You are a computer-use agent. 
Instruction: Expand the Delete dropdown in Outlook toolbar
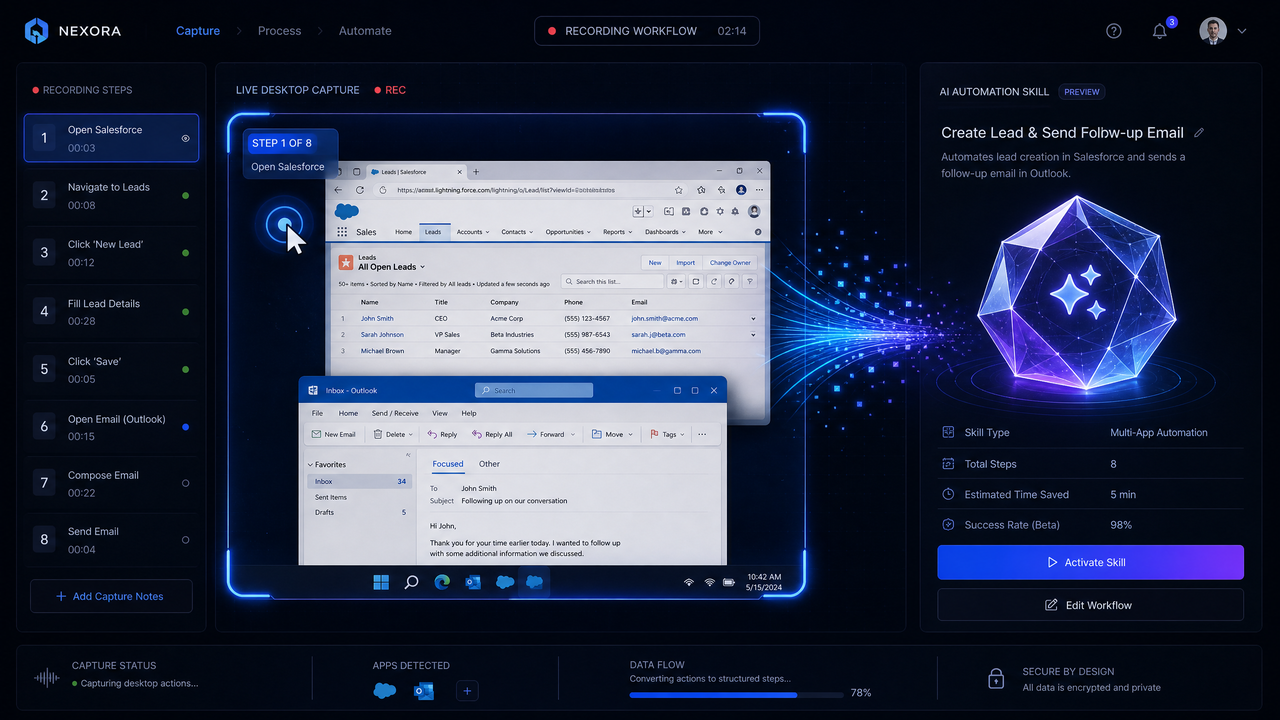(411, 434)
